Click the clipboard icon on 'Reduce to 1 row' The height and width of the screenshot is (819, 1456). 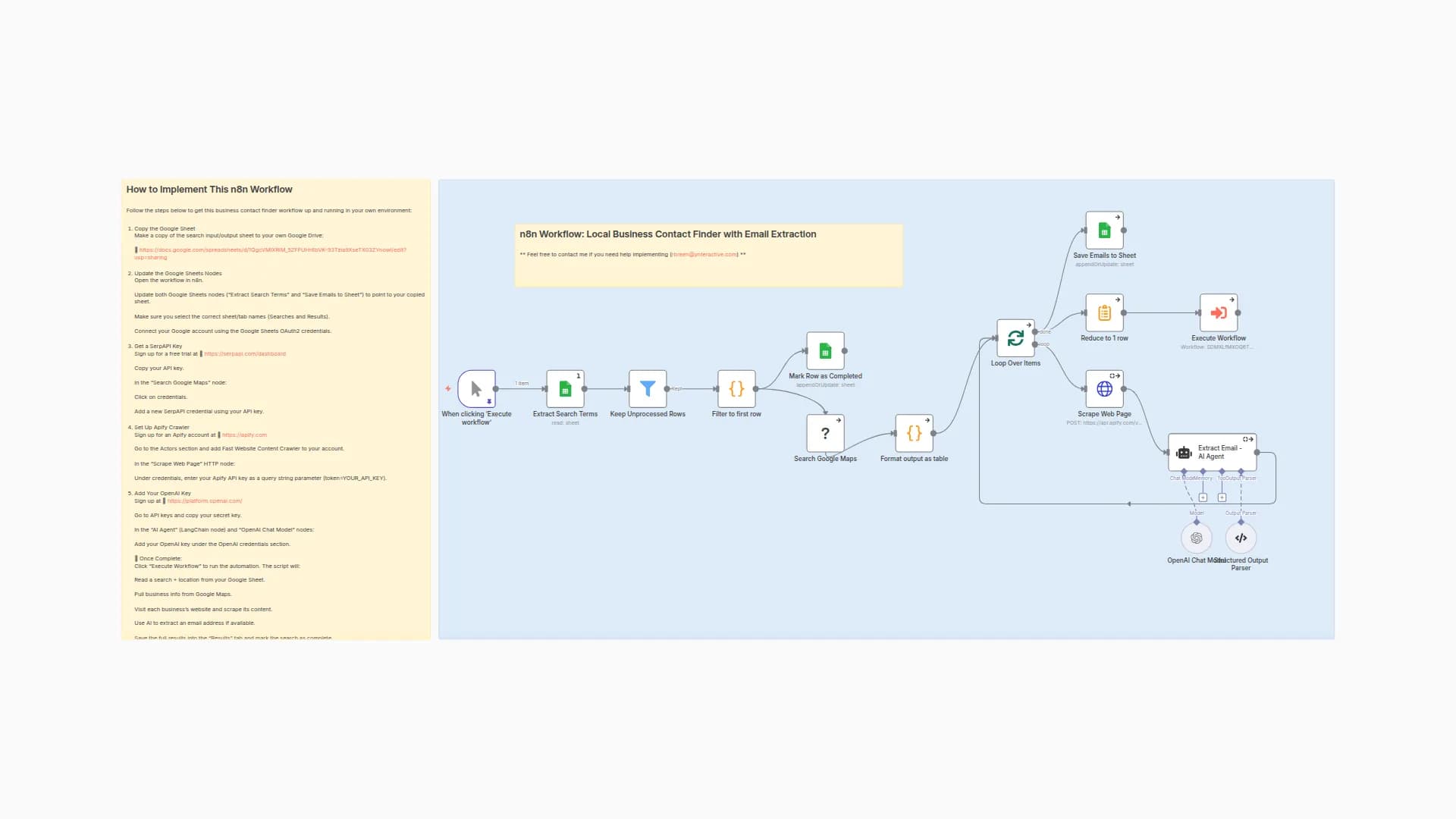click(x=1104, y=313)
